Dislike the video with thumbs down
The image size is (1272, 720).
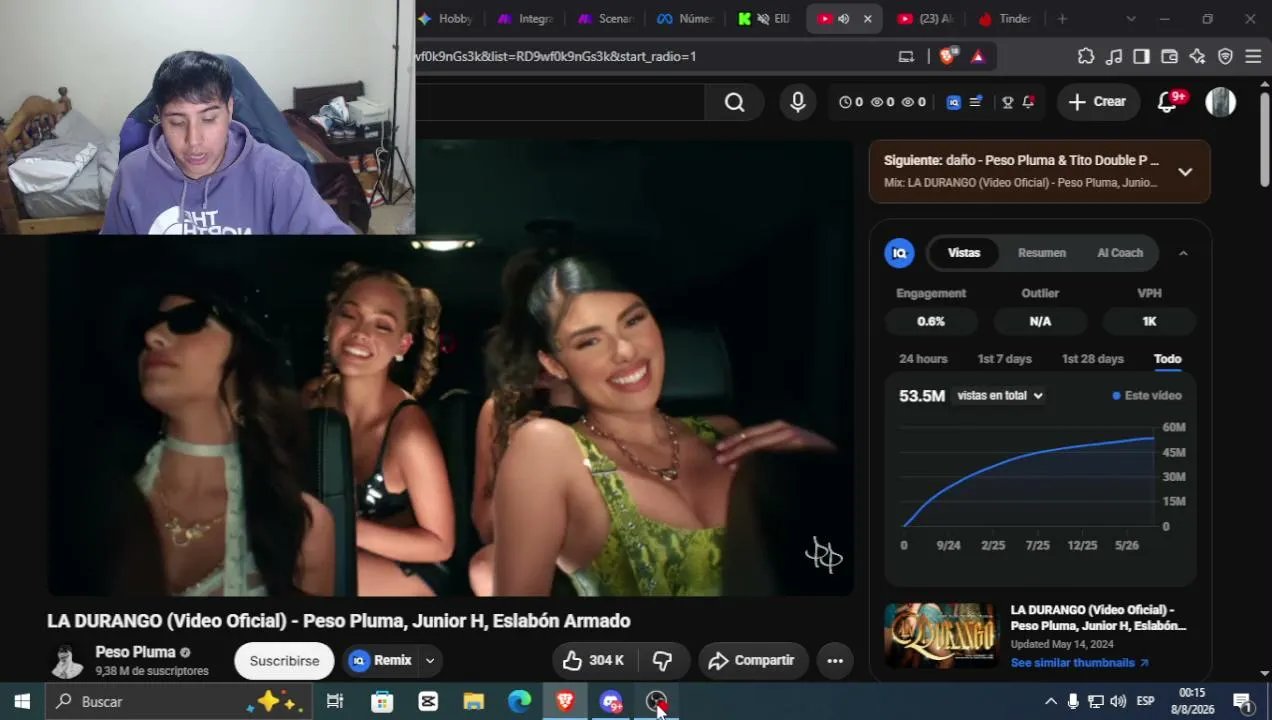coord(662,660)
